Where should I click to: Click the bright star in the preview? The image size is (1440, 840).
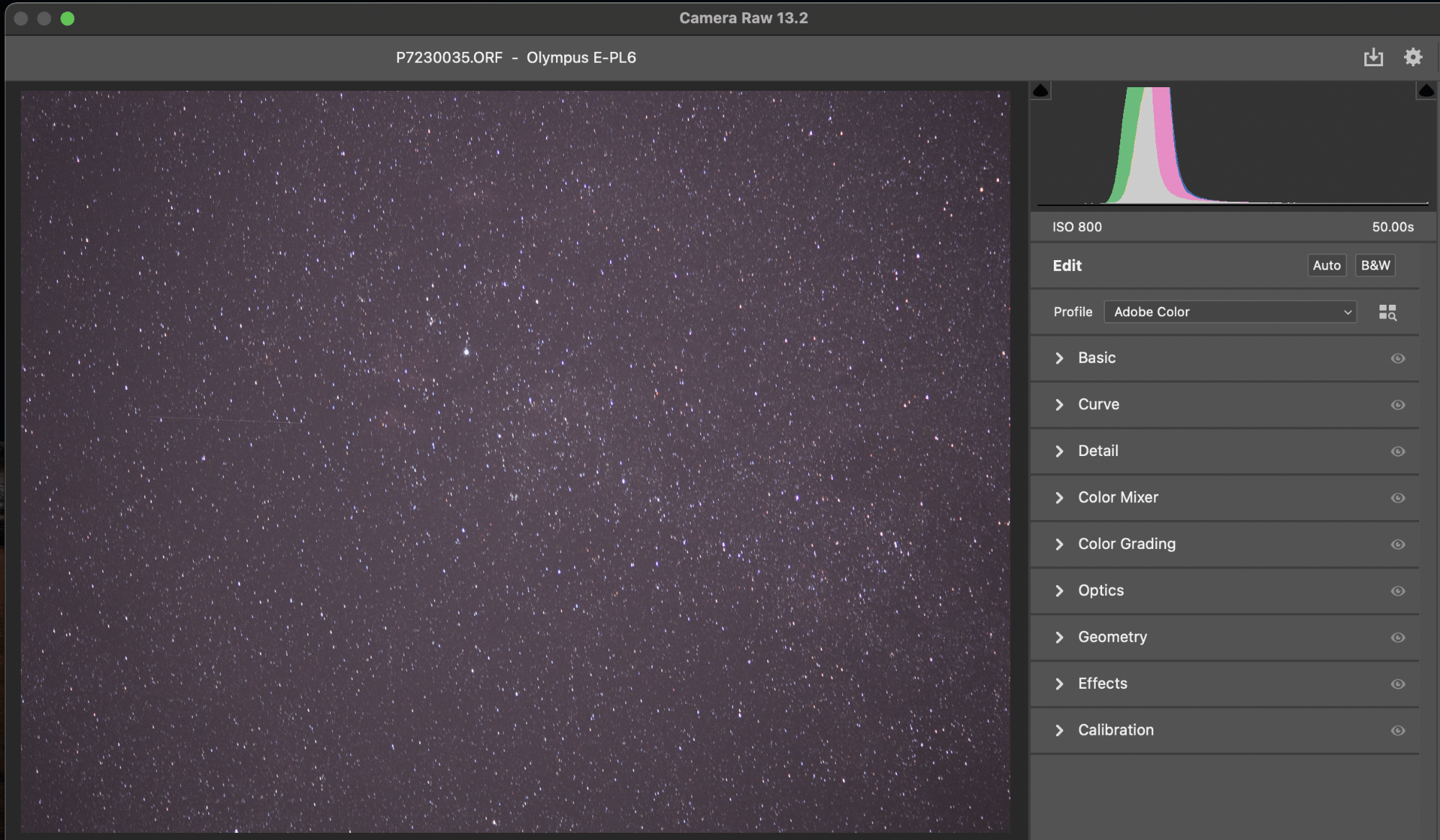[466, 352]
